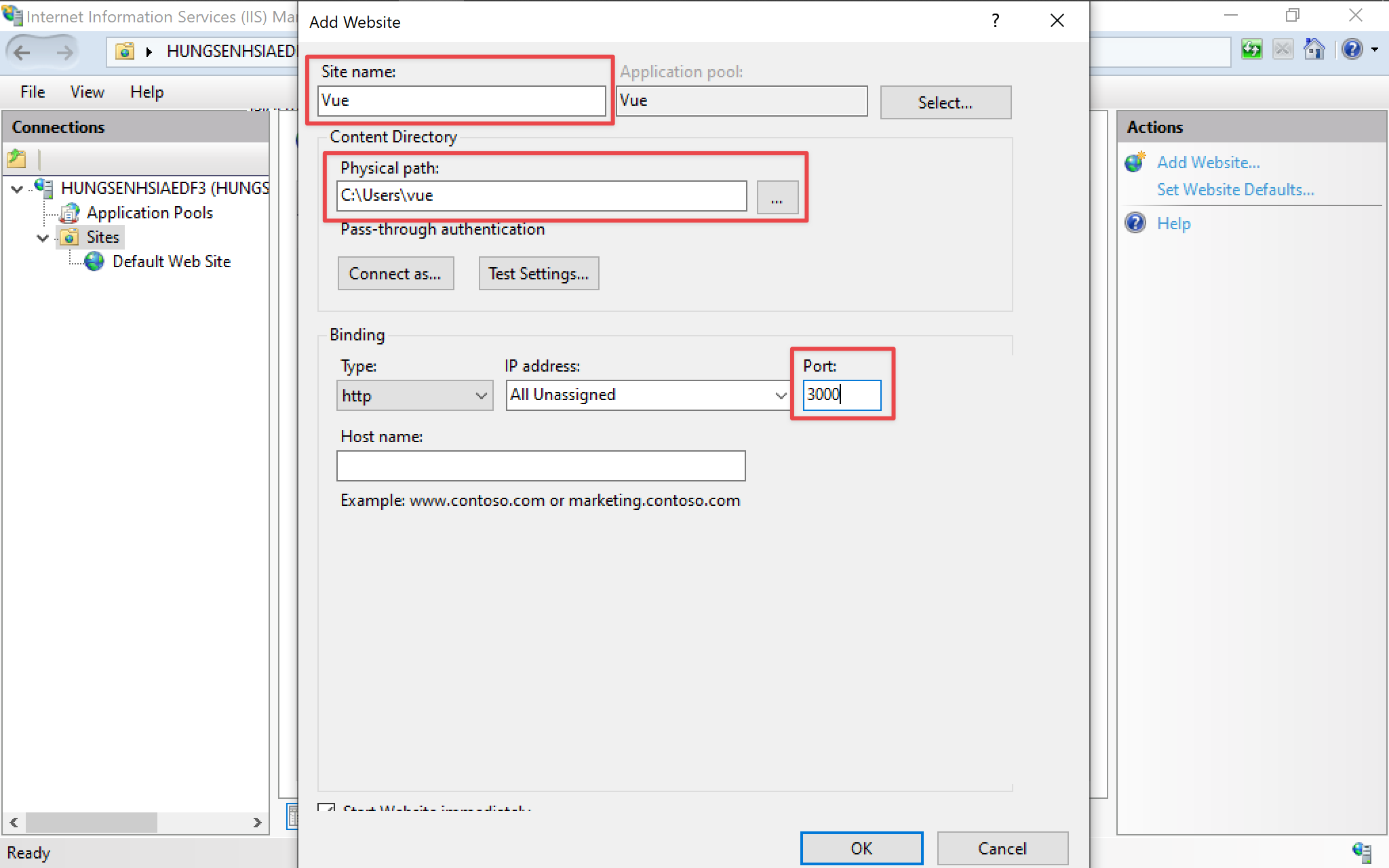Click the browse (...) physical path button
1389x868 pixels.
click(x=777, y=197)
